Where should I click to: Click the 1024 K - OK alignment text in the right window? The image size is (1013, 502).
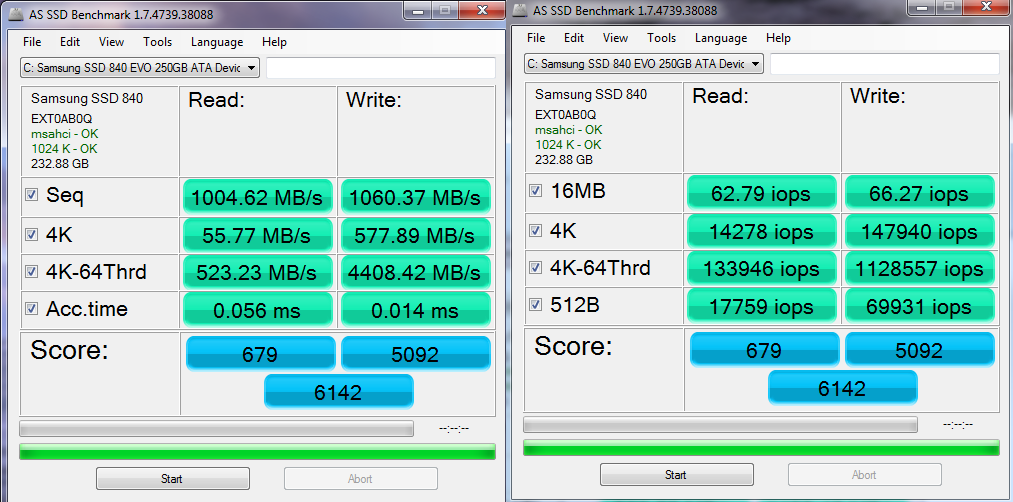pos(569,145)
